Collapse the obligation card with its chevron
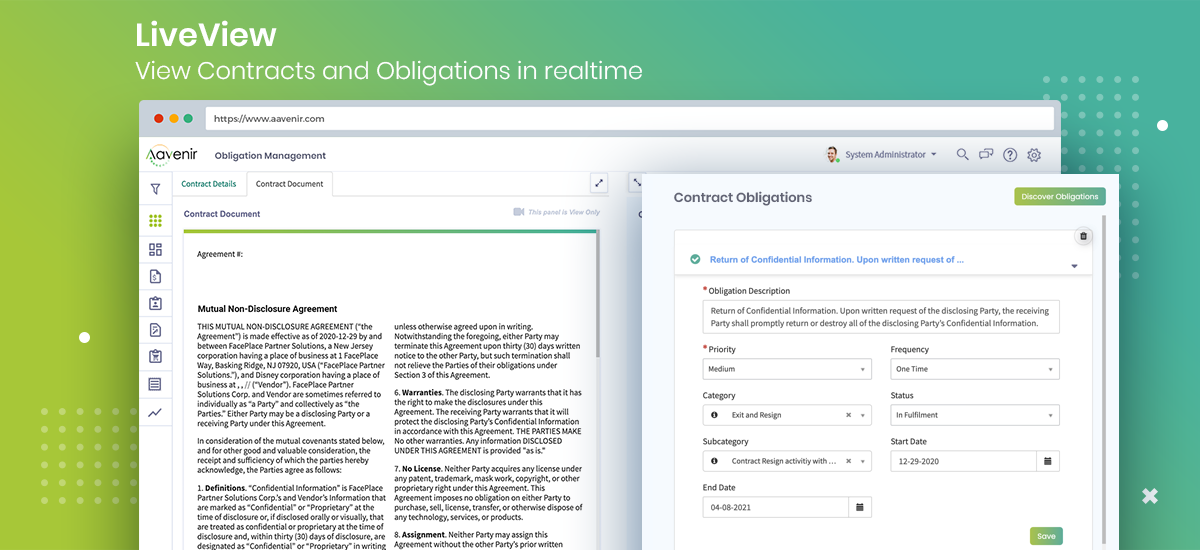Screen dimensions: 1200x550 (x=1074, y=266)
